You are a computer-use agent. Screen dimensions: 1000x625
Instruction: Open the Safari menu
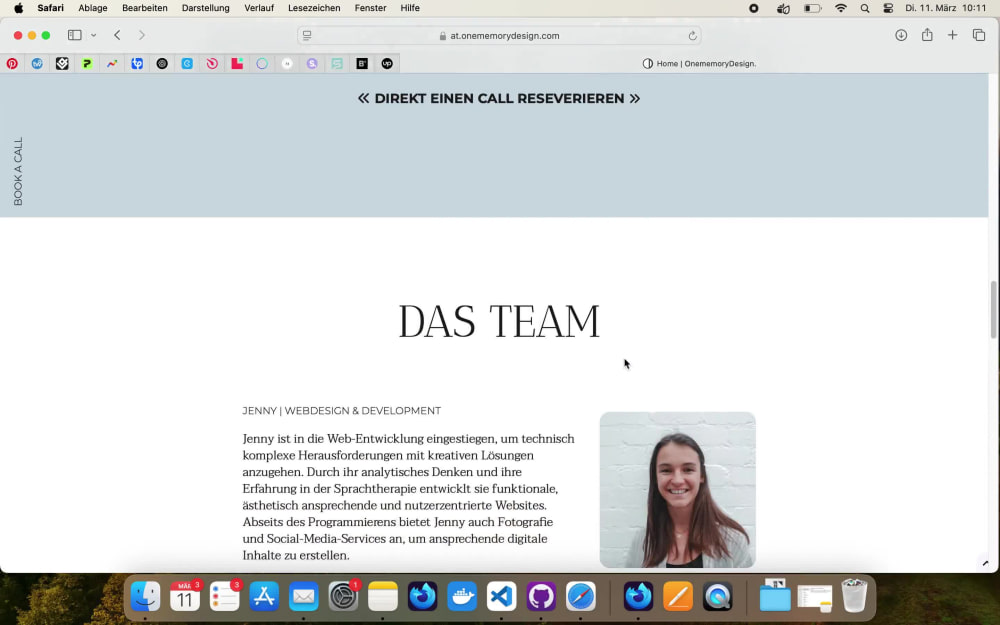click(50, 8)
